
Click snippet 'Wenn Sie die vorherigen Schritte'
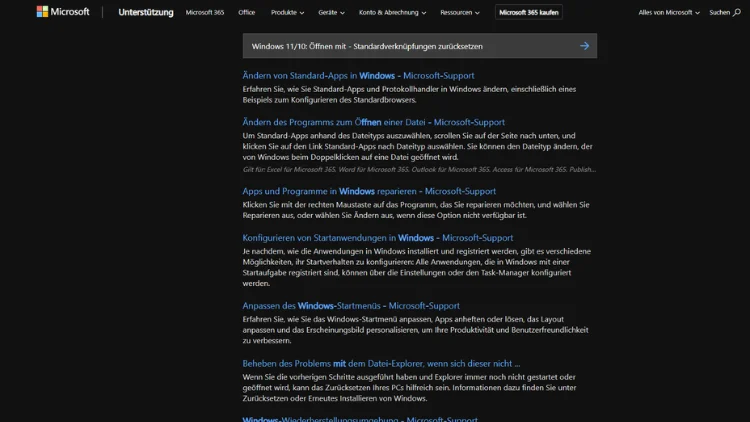tap(409, 388)
